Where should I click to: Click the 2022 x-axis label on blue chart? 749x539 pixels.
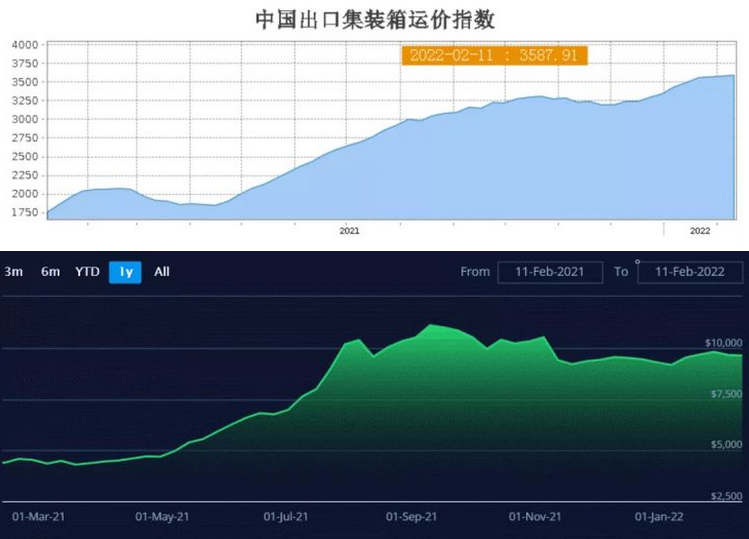point(700,231)
